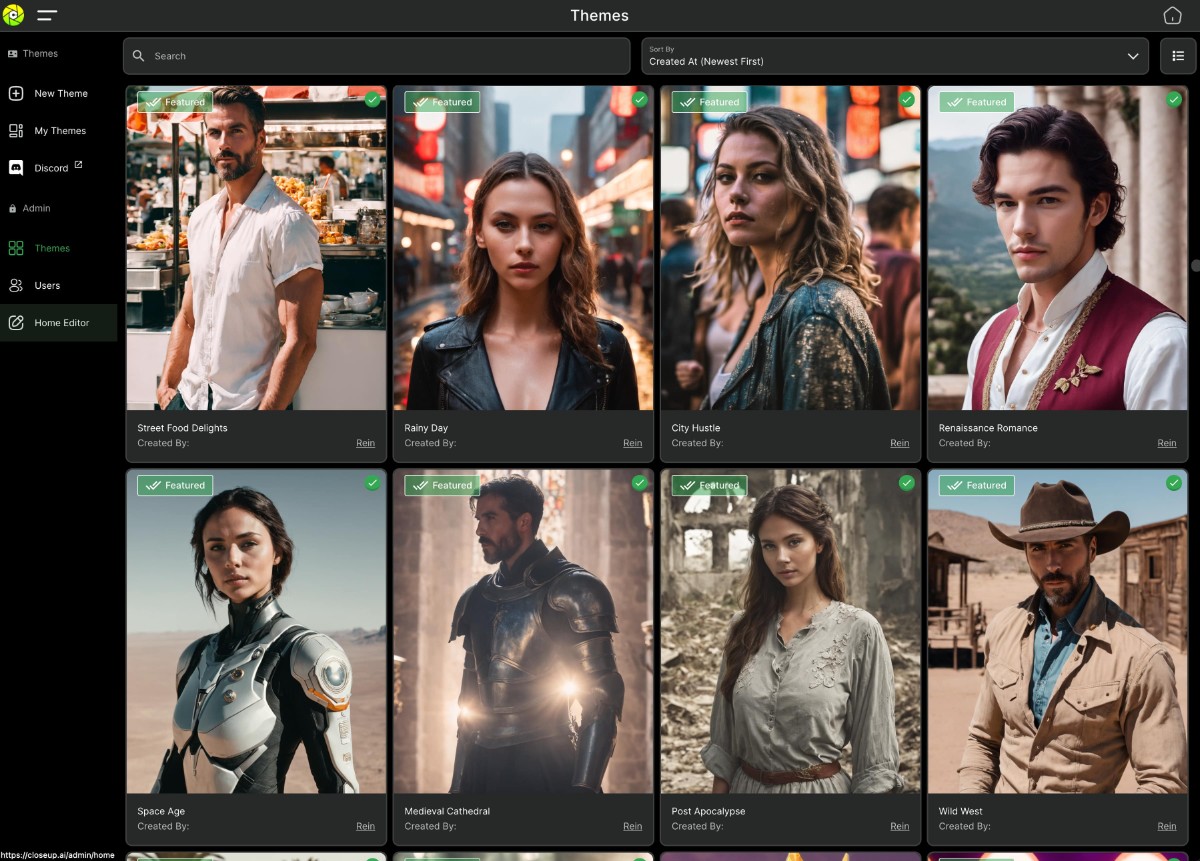The width and height of the screenshot is (1200, 861).
Task: Focus the Search input field
Action: (376, 56)
